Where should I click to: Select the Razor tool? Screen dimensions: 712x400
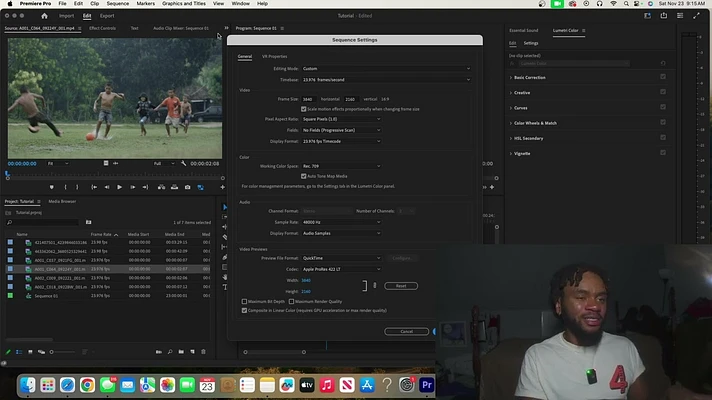225,237
